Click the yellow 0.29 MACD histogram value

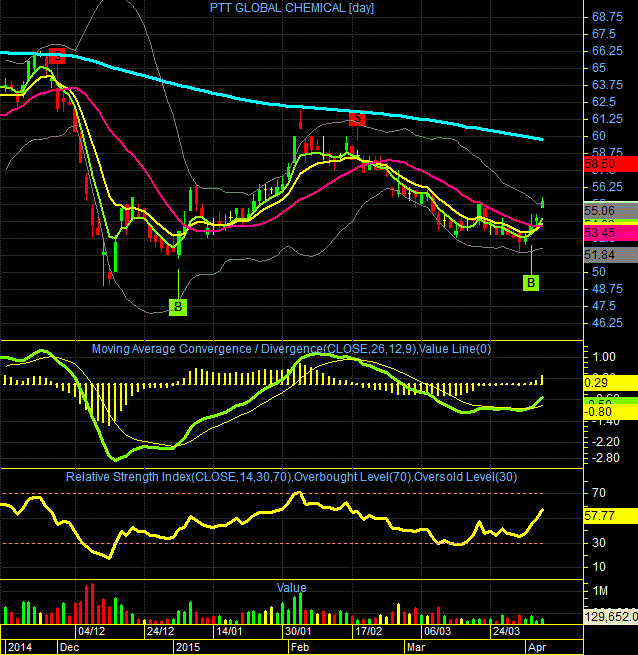[x=611, y=383]
